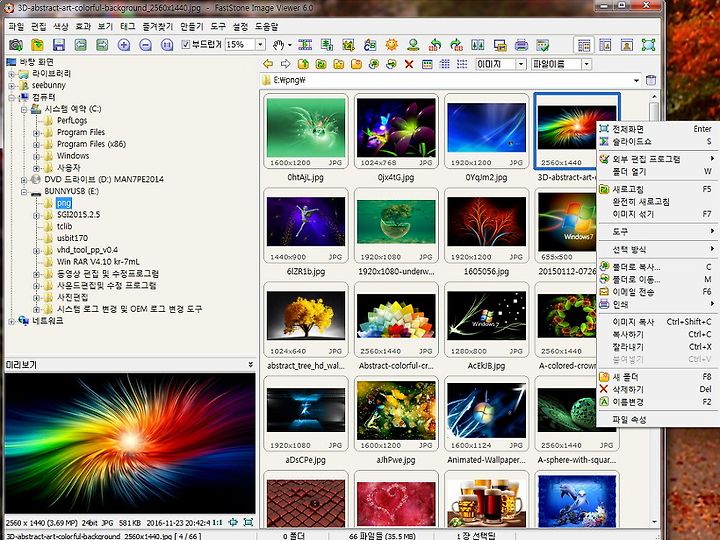The image size is (720, 540).
Task: Open adjust lighting via the sun icon
Action: pyautogui.click(x=391, y=45)
